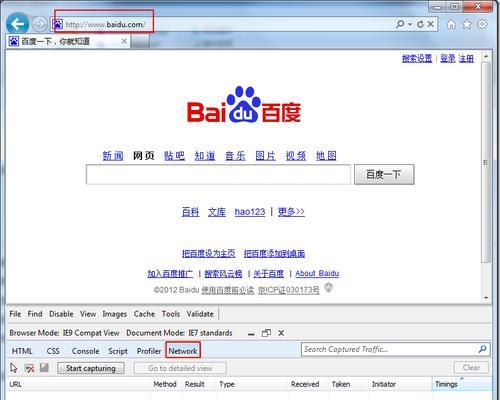The width and height of the screenshot is (500, 400).
Task: Click the browser back arrow button
Action: 17,24
